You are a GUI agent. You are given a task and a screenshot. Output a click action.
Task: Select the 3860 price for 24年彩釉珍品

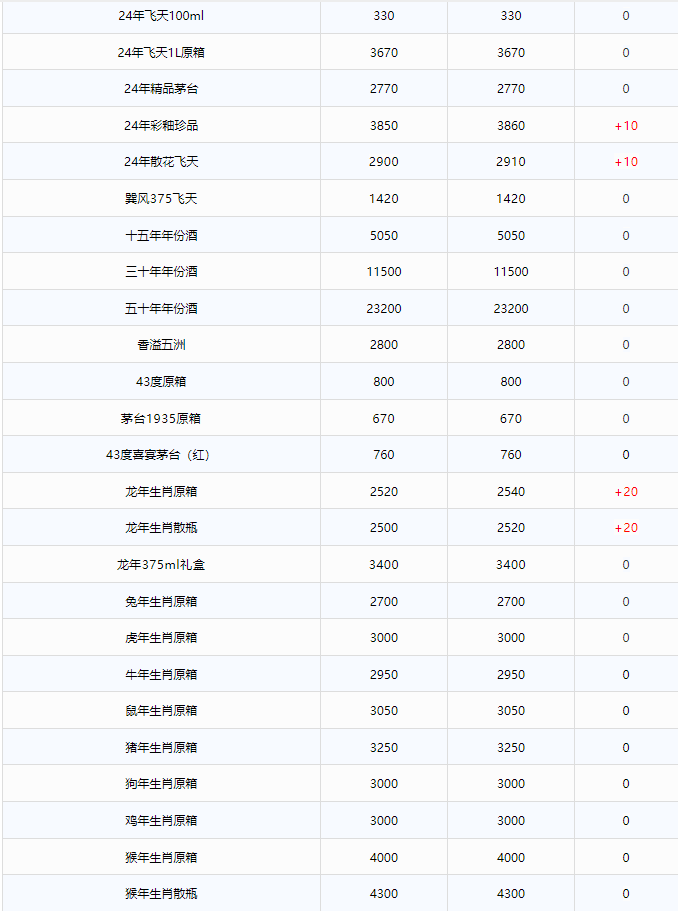click(510, 126)
